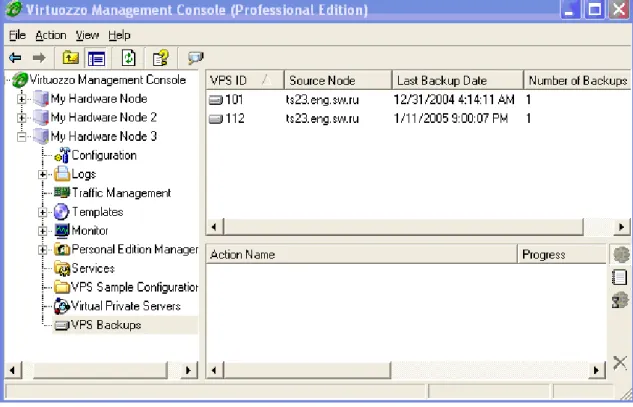Click the Virtual Private Servers icon
This screenshot has width=633, height=407.
[x=62, y=306]
